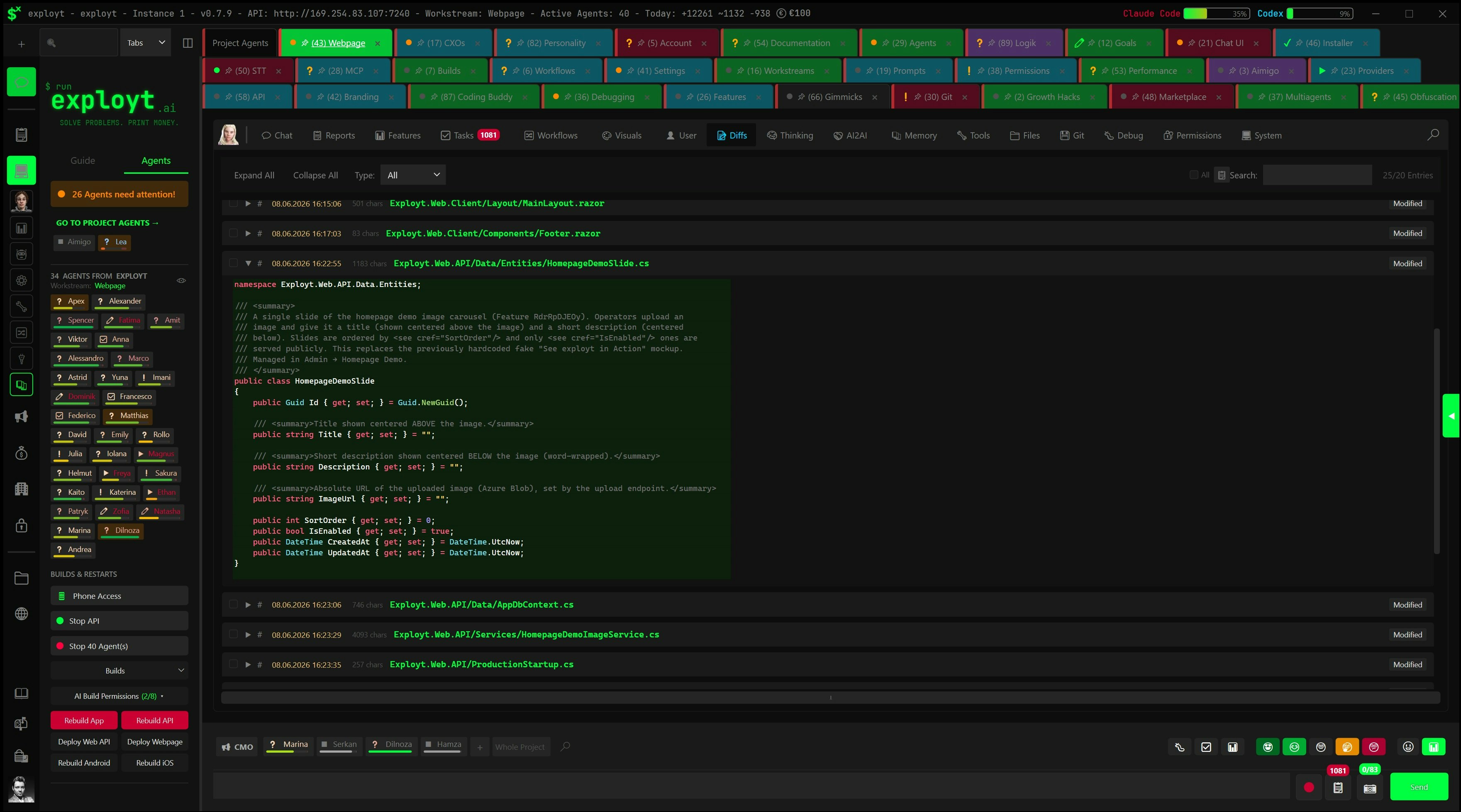Click the heart-eyes emoji reaction button
This screenshot has width=1461, height=812.
(1268, 747)
